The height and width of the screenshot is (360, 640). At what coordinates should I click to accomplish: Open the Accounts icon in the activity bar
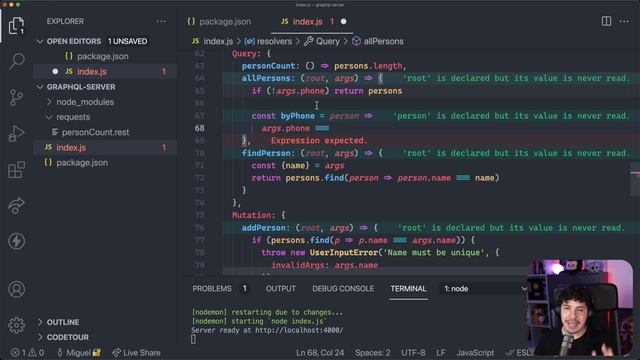16,289
